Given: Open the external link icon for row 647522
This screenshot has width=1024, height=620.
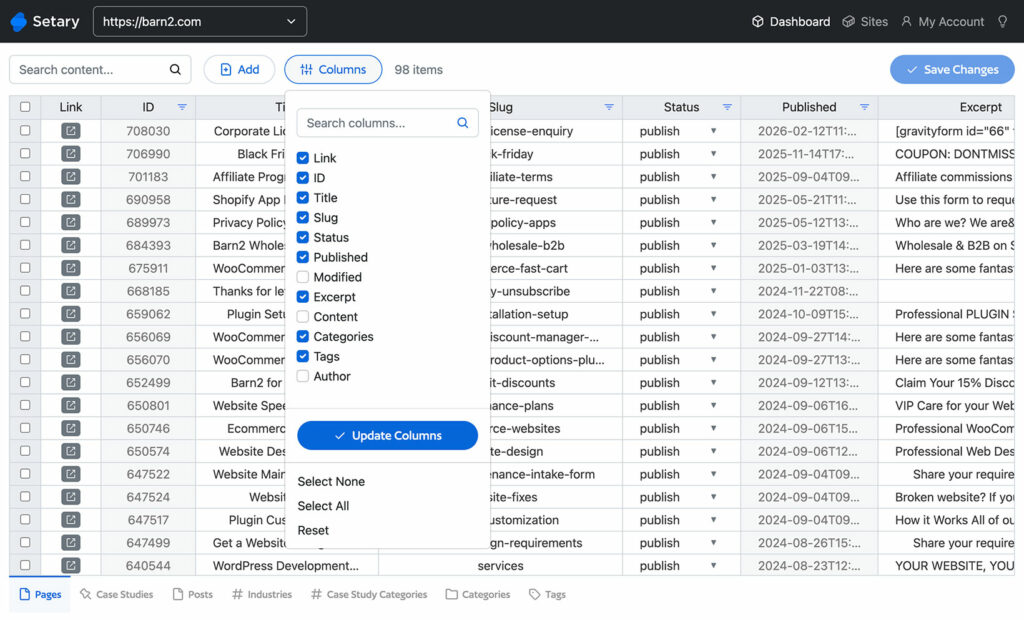Looking at the screenshot, I should (x=71, y=474).
